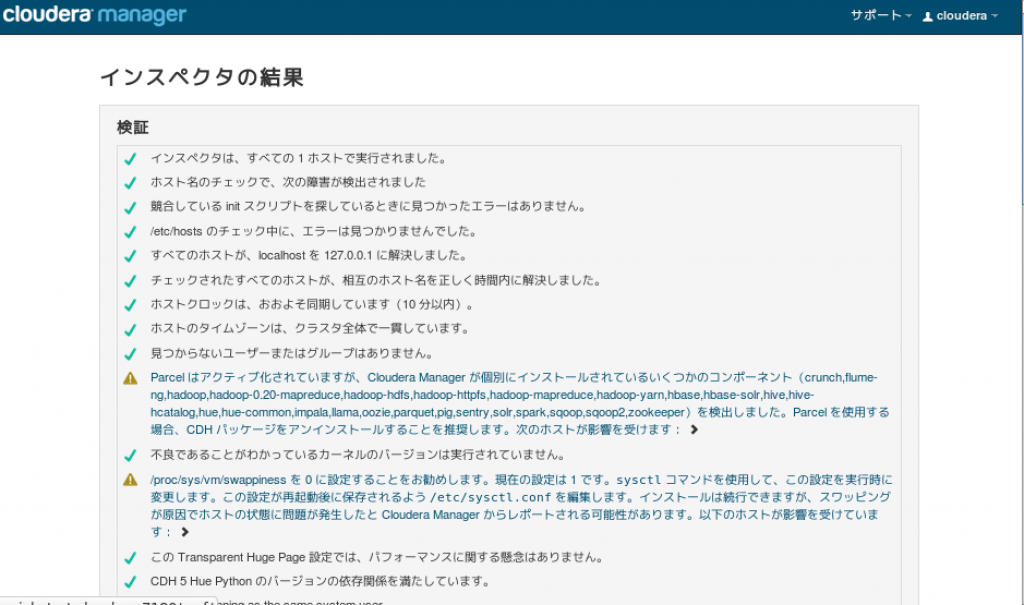Click checkmark next to Transparent Huge Page row
1024x605 pixels.
click(x=130, y=558)
